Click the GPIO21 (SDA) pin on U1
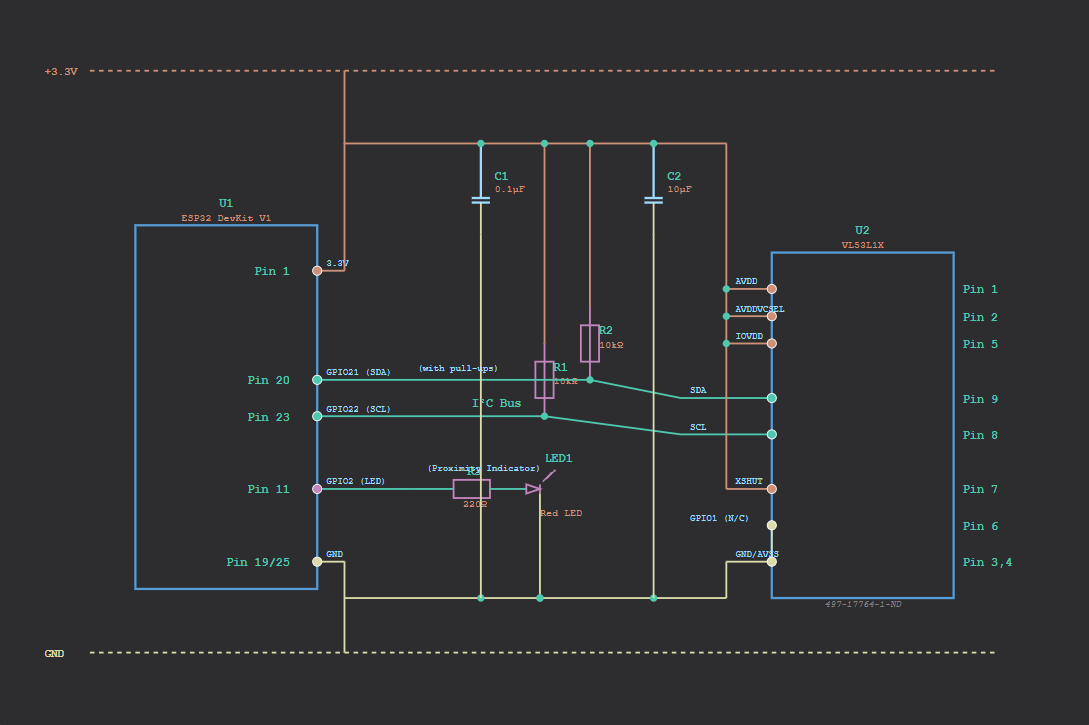This screenshot has width=1089, height=725. [x=317, y=380]
